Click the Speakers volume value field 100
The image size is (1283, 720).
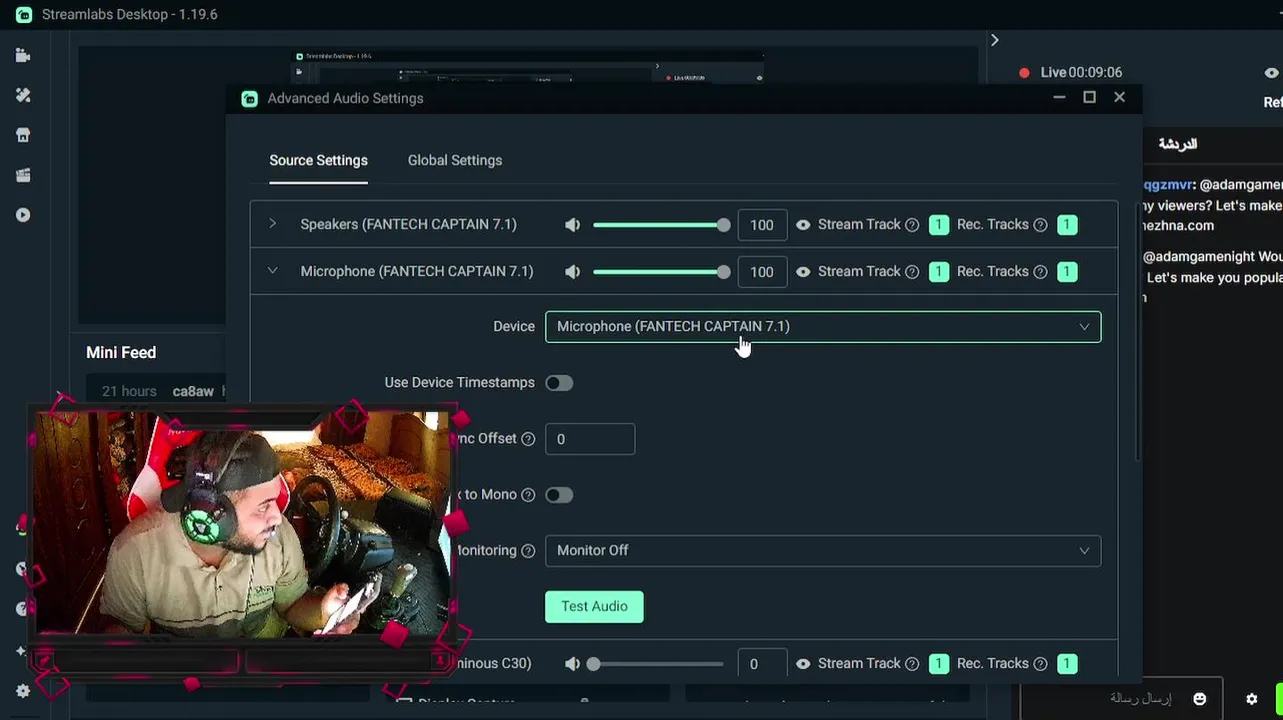[762, 225]
